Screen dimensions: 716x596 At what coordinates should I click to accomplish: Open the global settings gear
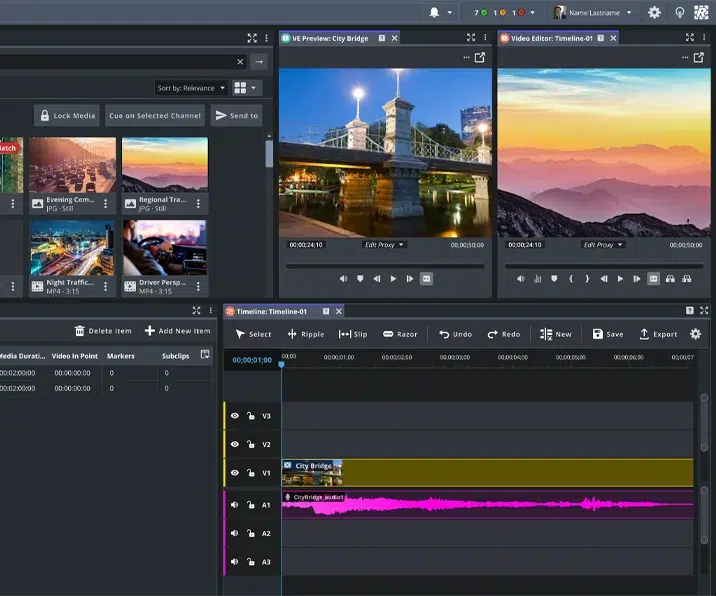[654, 12]
